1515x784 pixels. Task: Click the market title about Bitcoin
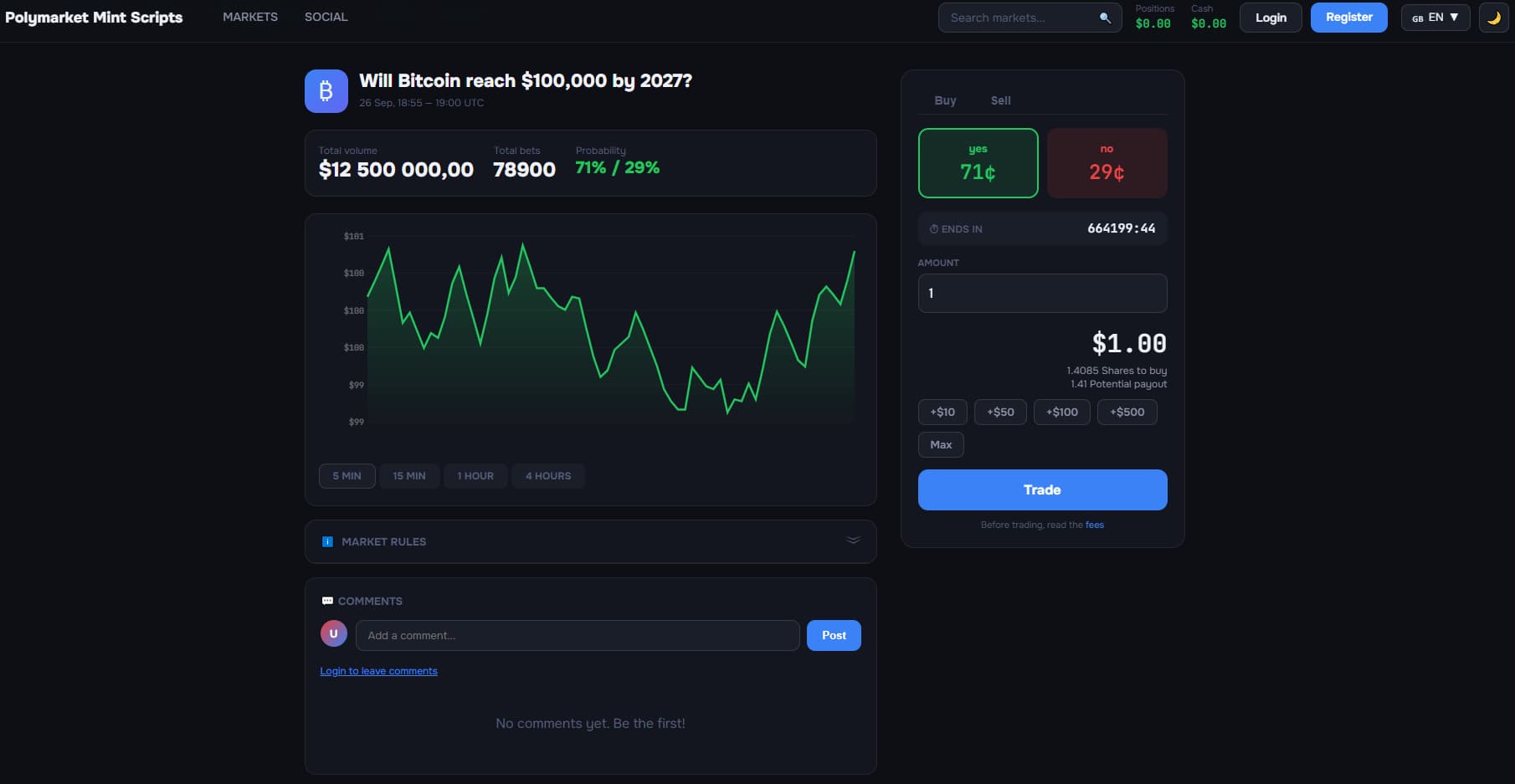pyautogui.click(x=526, y=80)
